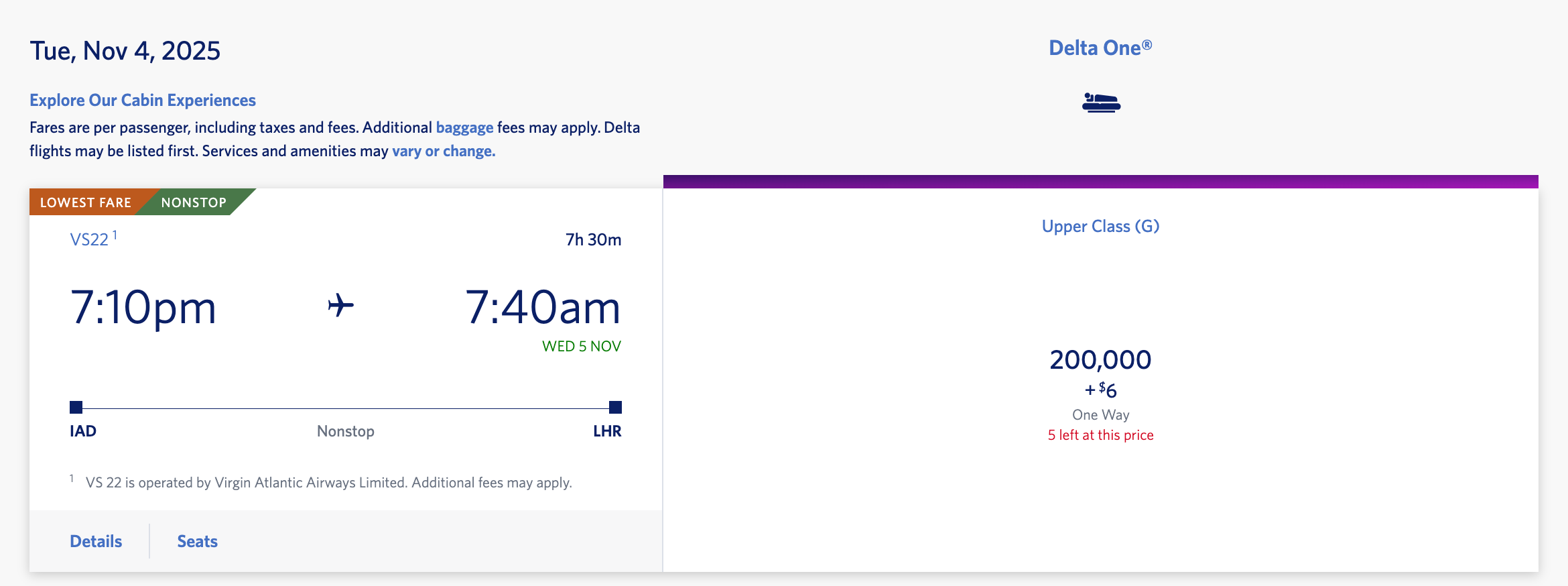Screen dimensions: 1568x586
Task: Open the baggage fees link
Action: coord(464,127)
